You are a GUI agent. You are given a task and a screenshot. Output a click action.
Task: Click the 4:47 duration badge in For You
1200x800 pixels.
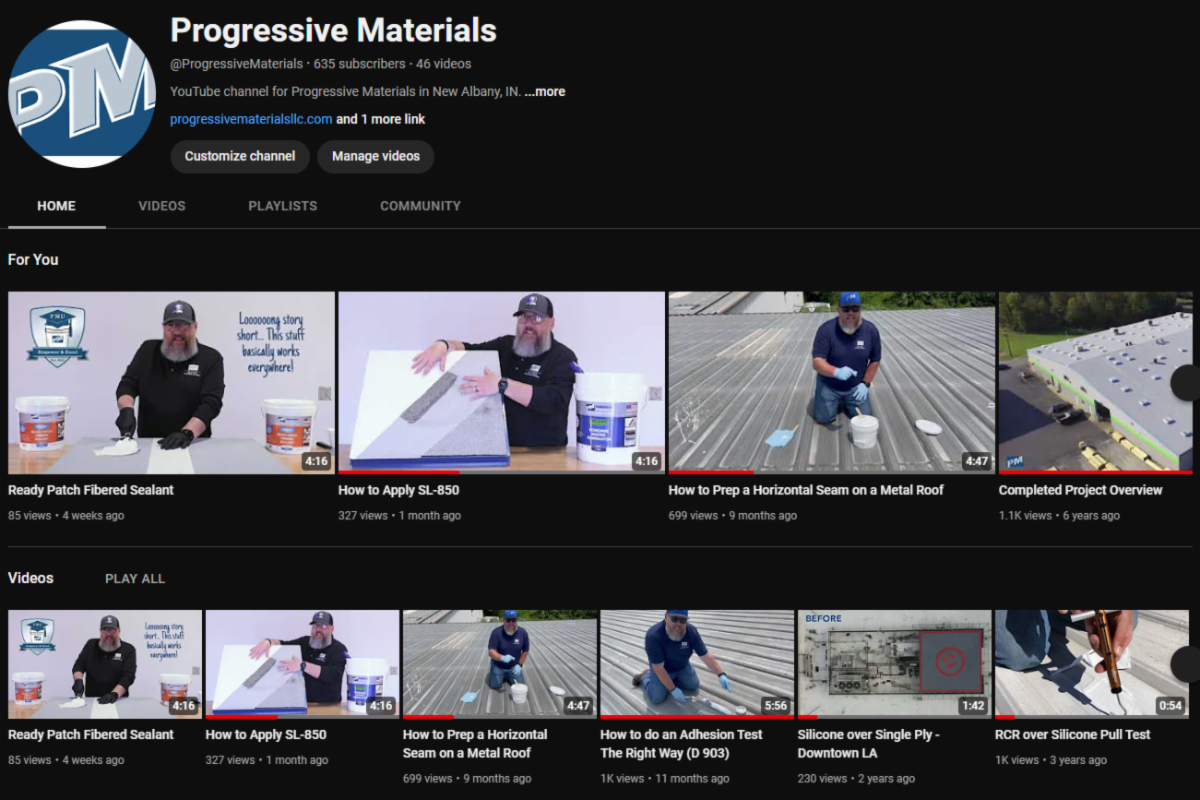[x=976, y=461]
